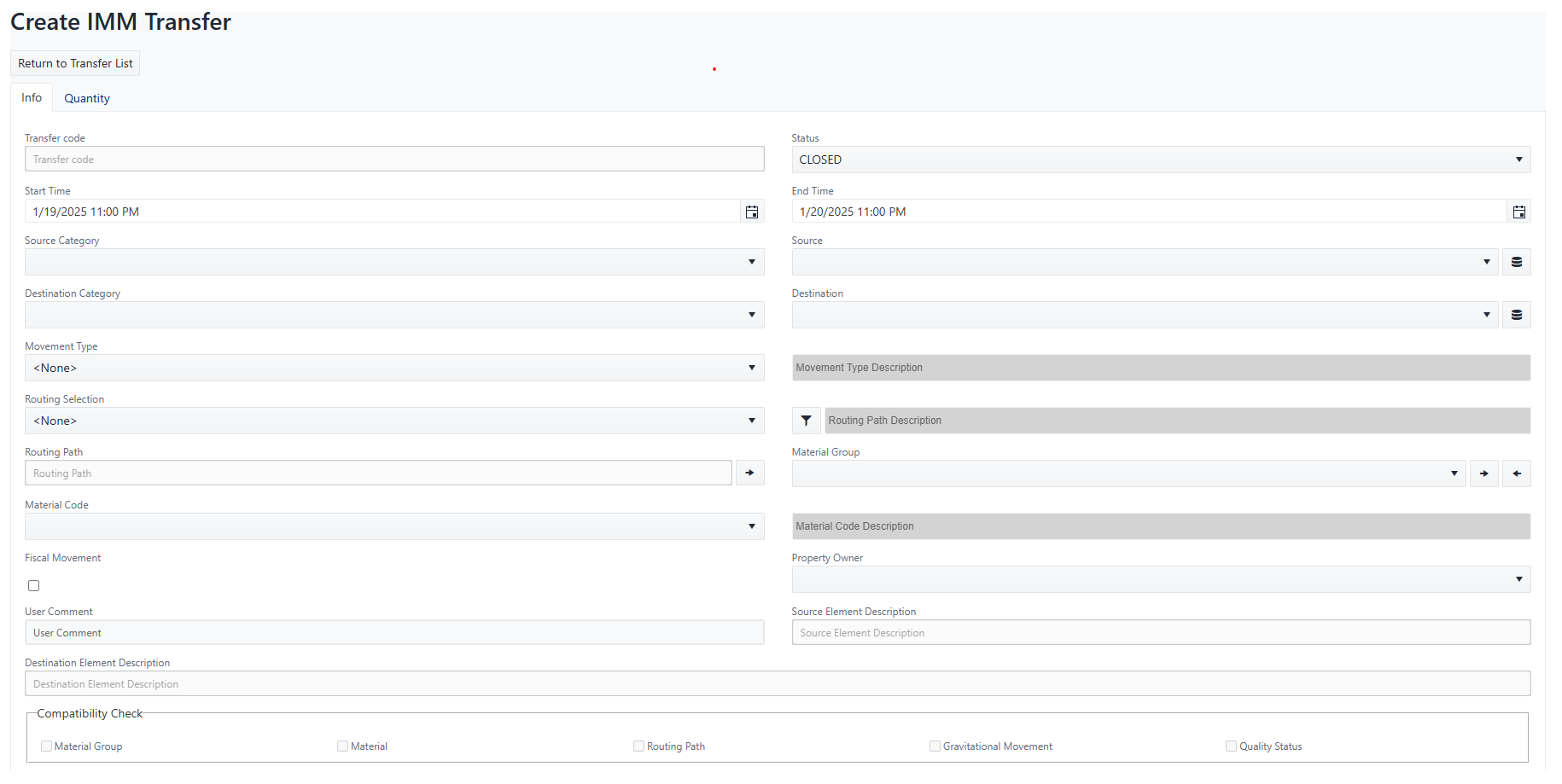
Task: Click the left-arrow icon beside Material Group
Action: tap(1517, 473)
